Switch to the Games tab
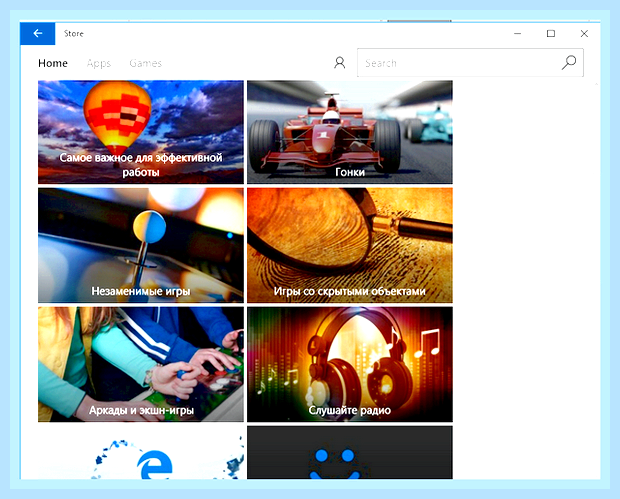620x499 pixels. pyautogui.click(x=146, y=63)
